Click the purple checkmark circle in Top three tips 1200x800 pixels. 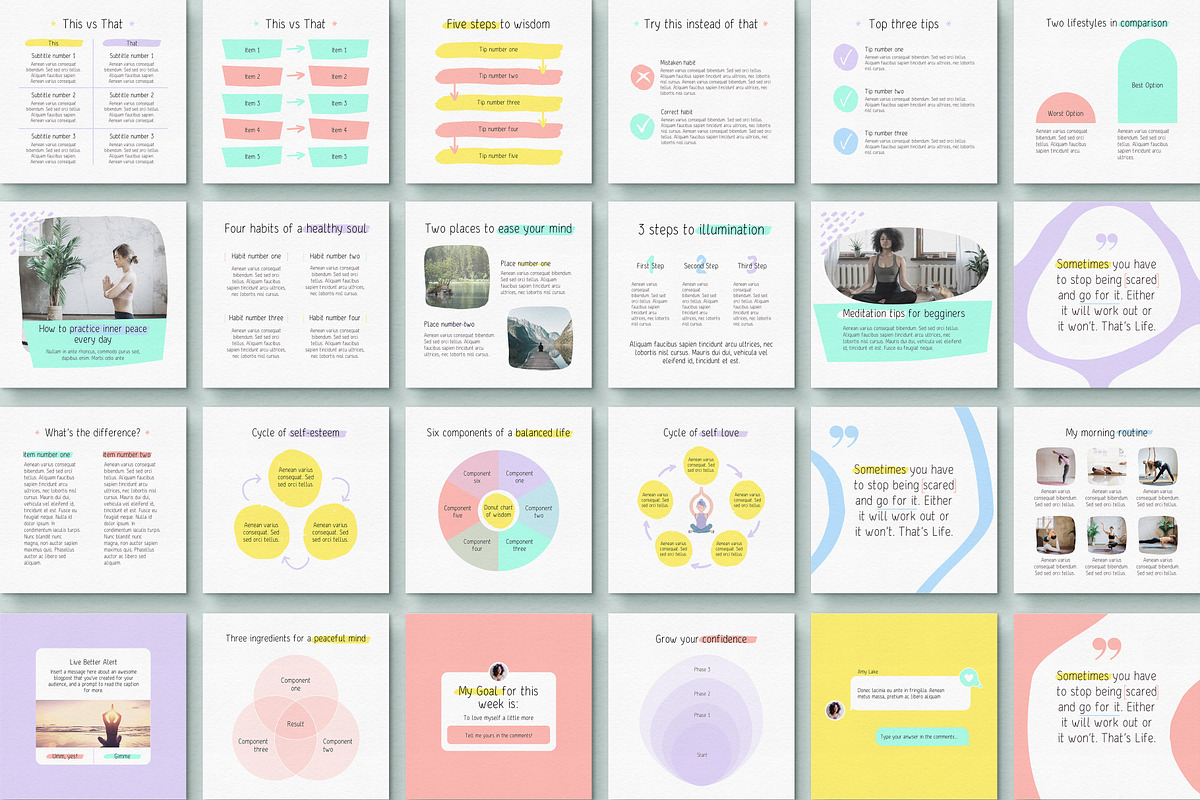coord(846,58)
